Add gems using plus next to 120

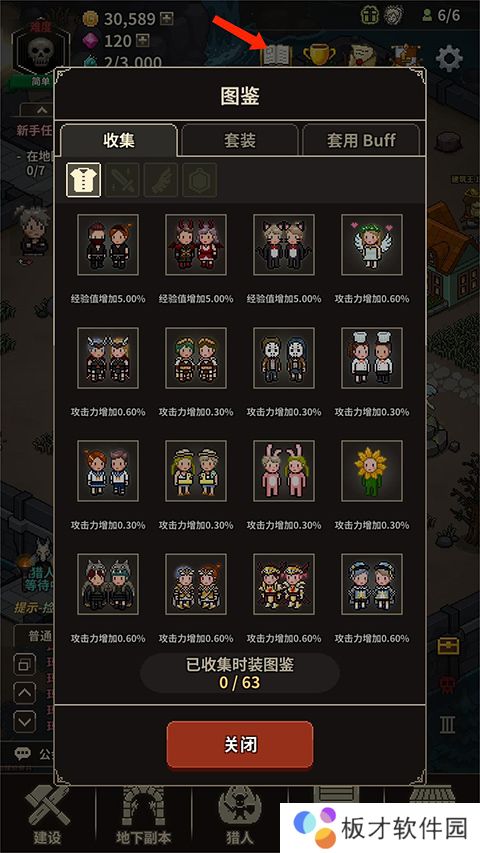click(143, 41)
